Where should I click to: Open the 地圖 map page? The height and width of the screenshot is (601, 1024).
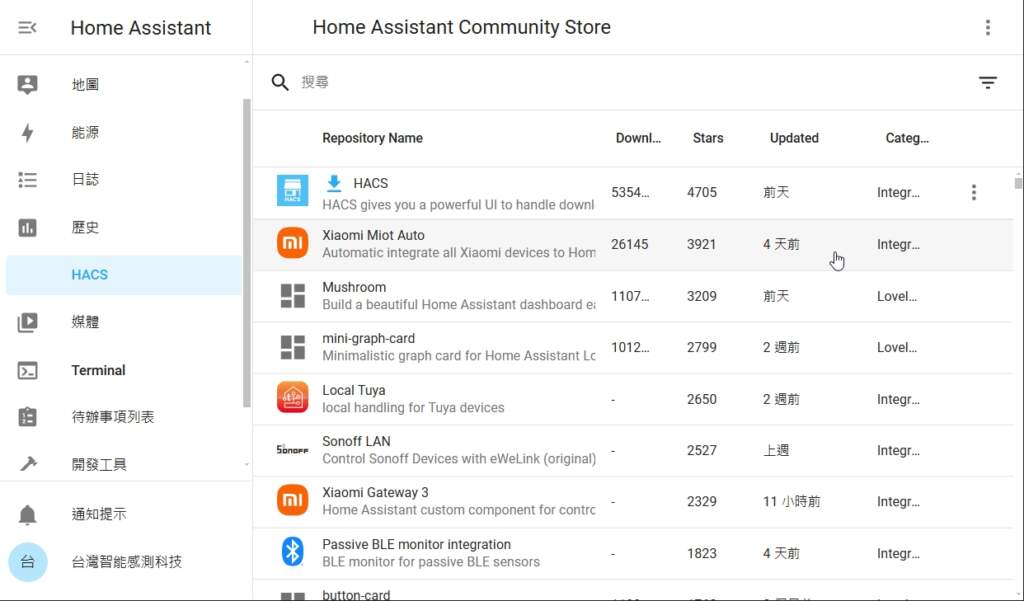click(x=85, y=85)
